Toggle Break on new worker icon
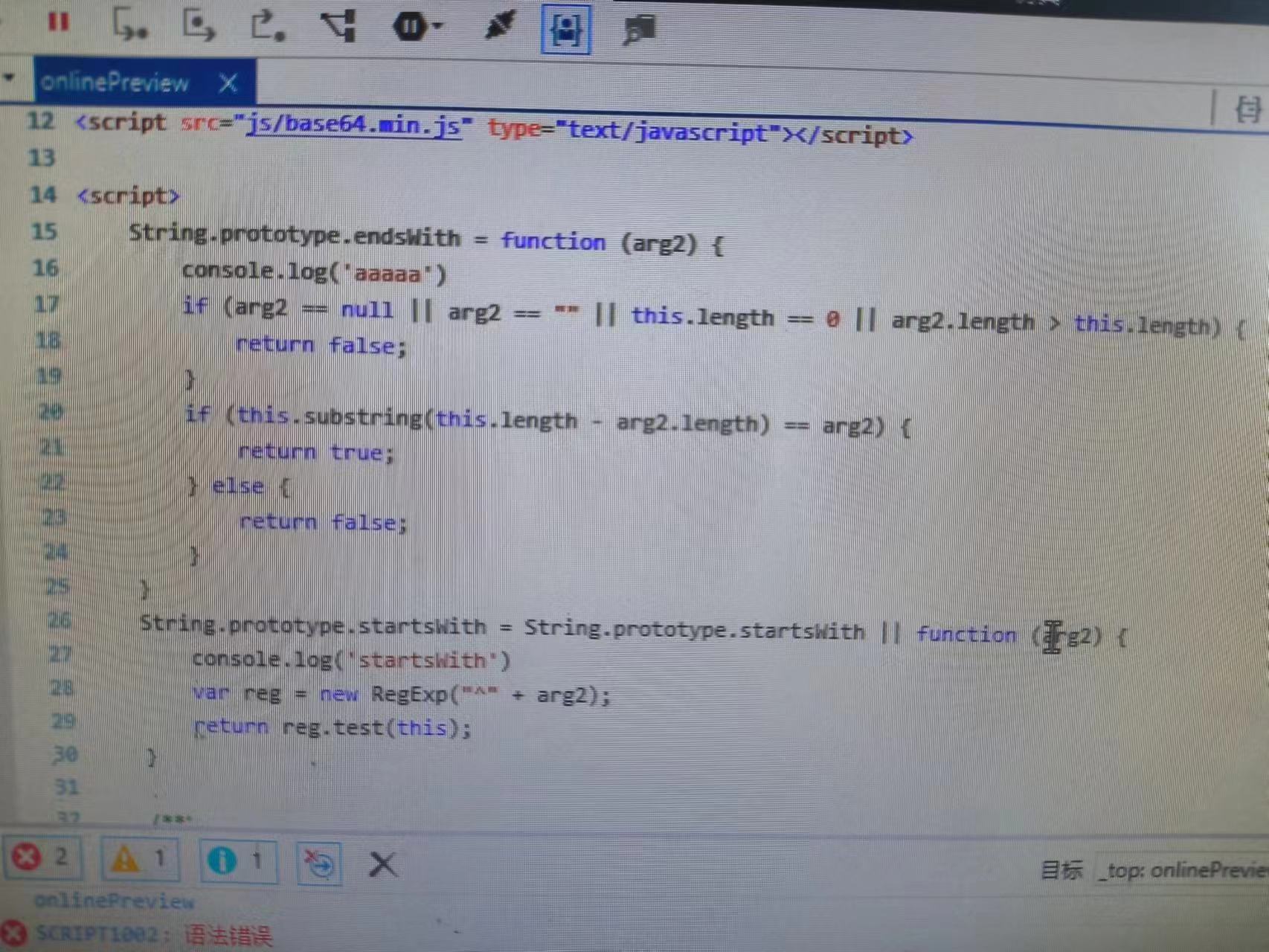The image size is (1269, 952). (x=339, y=26)
